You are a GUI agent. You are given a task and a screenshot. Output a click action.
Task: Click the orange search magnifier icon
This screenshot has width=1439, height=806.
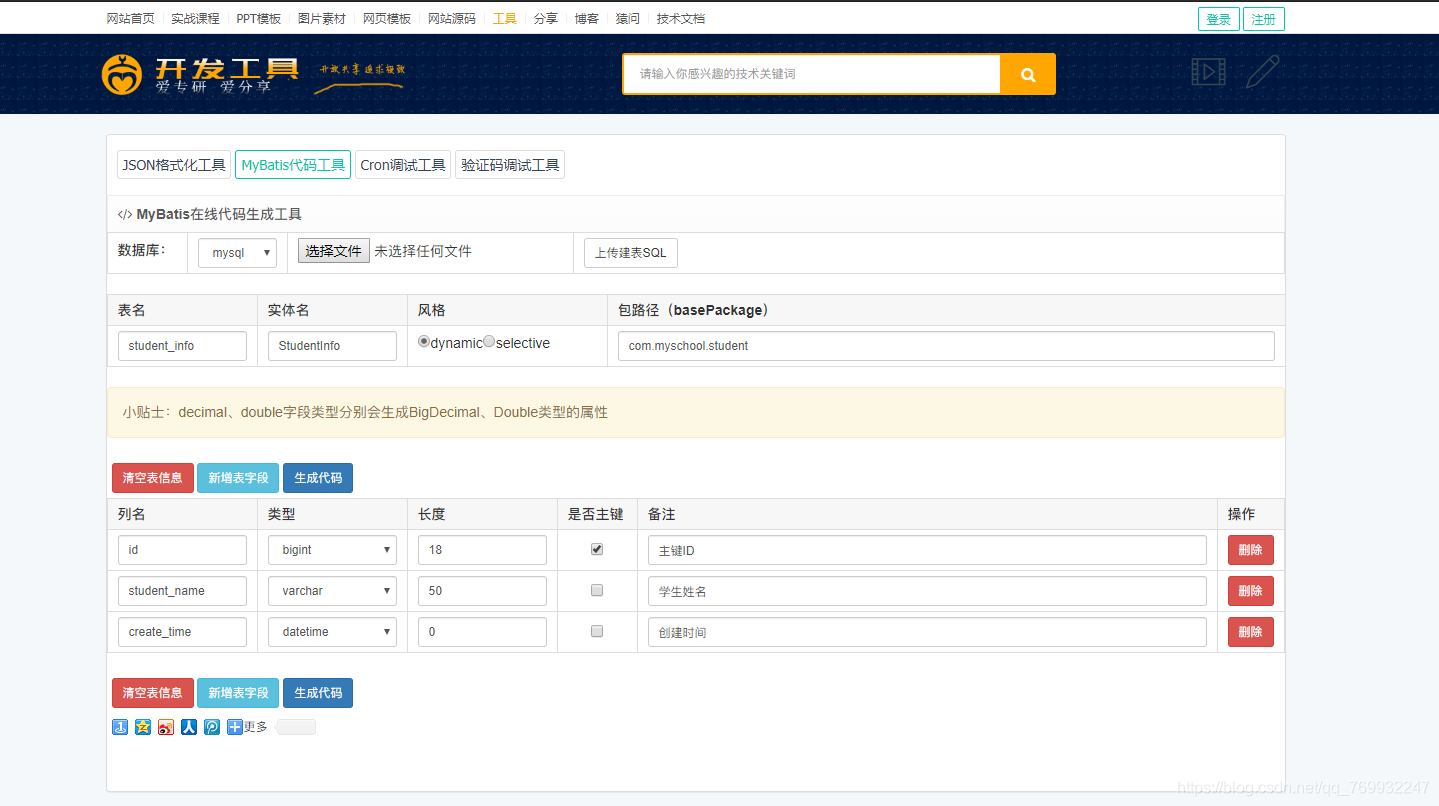click(x=1027, y=73)
